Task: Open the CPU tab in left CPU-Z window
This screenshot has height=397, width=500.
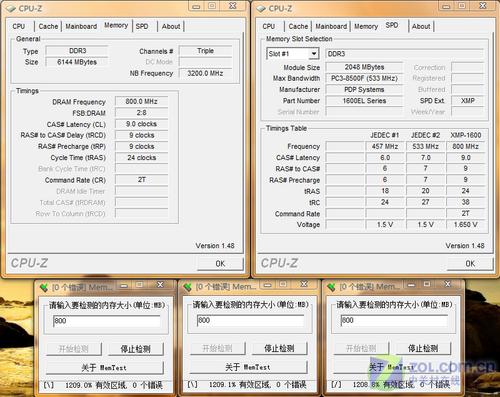Action: click(x=19, y=26)
